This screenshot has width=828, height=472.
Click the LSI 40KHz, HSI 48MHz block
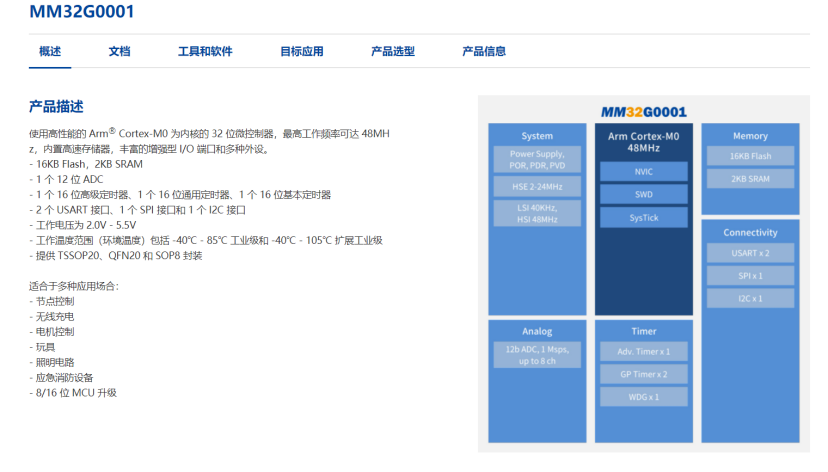537,213
